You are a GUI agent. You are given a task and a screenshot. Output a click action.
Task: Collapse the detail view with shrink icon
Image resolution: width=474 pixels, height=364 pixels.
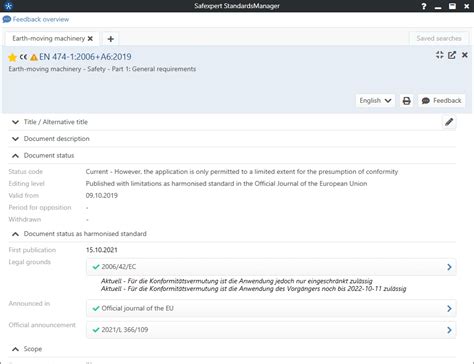440,55
